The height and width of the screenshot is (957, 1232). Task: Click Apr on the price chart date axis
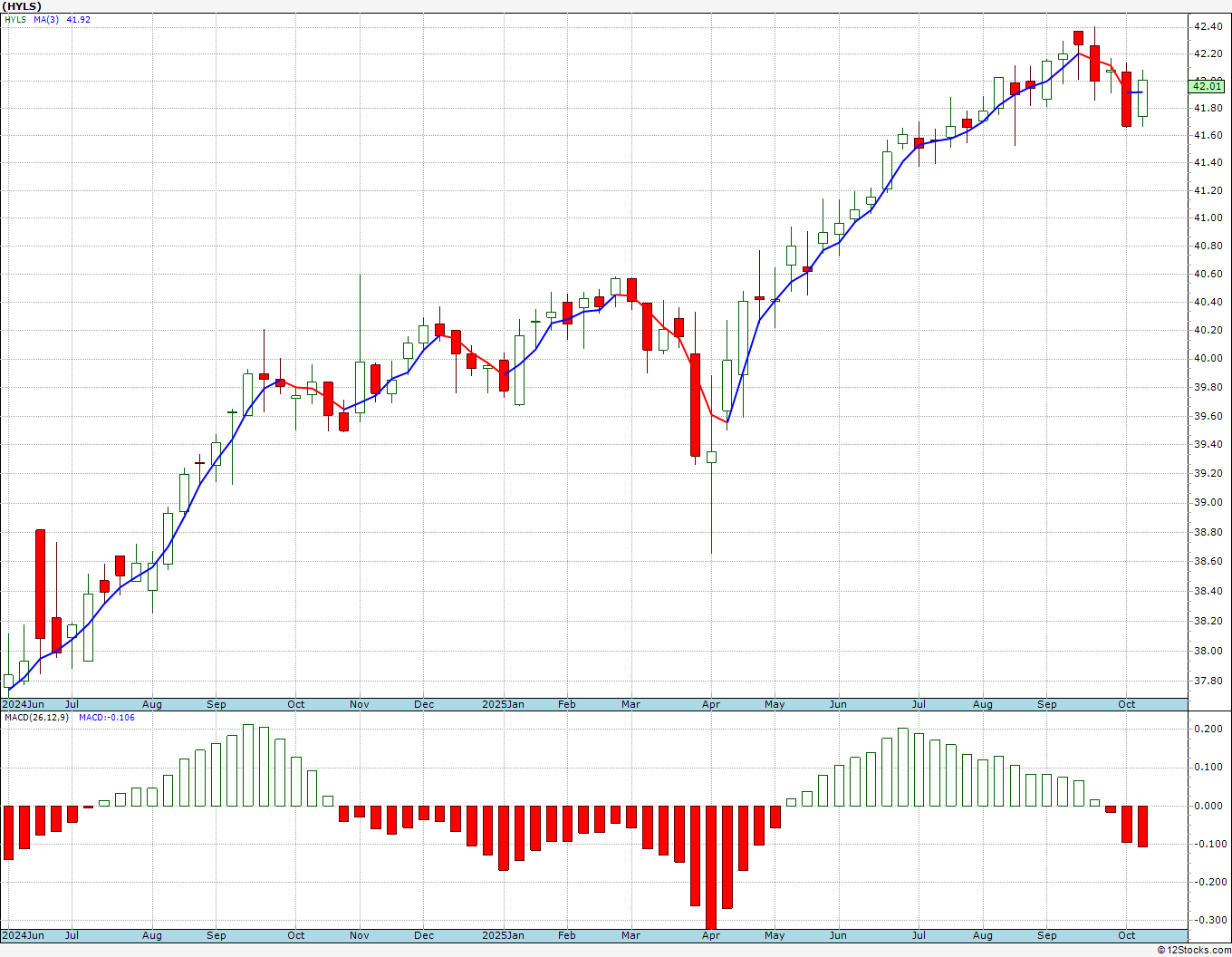click(711, 704)
